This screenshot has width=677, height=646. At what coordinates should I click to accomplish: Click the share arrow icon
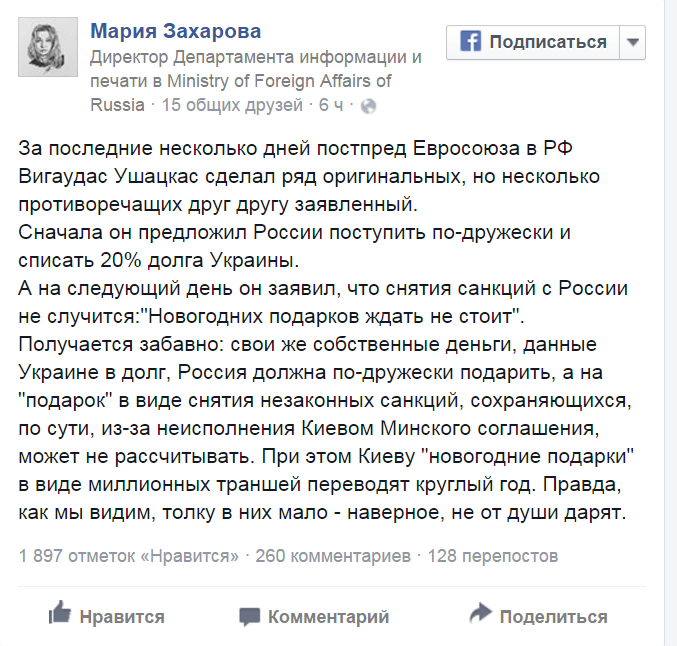coord(481,614)
